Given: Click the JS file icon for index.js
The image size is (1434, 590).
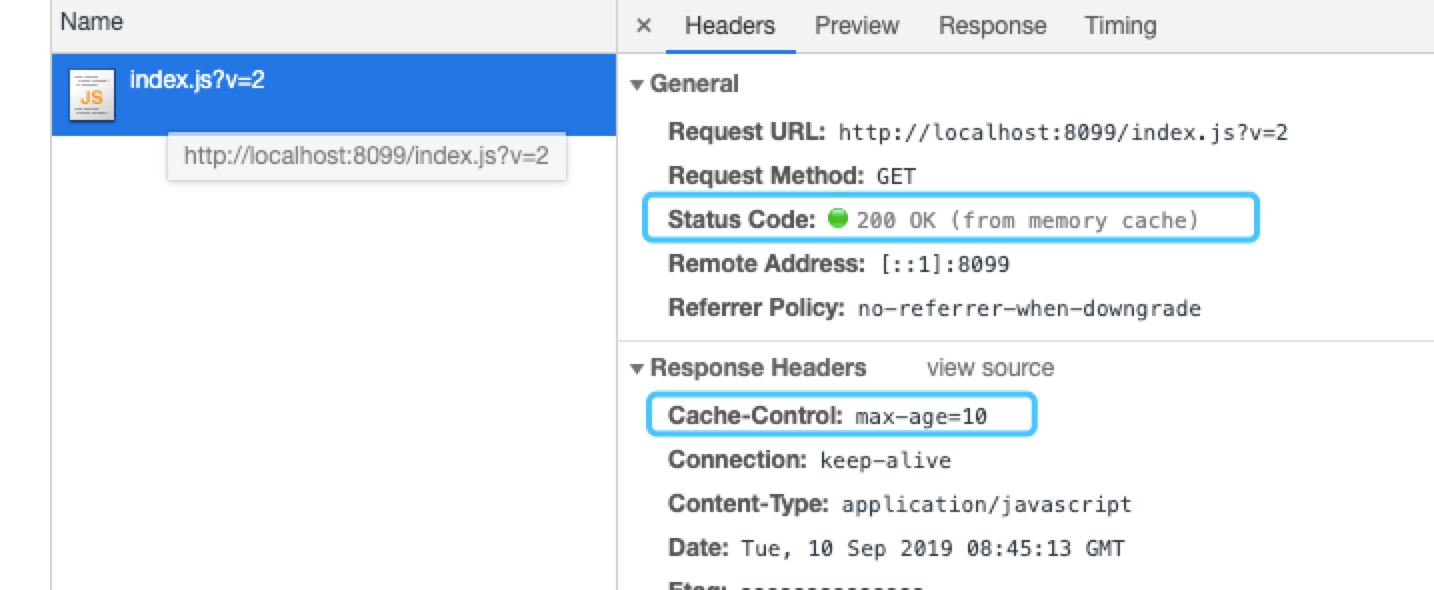Looking at the screenshot, I should click(x=91, y=96).
